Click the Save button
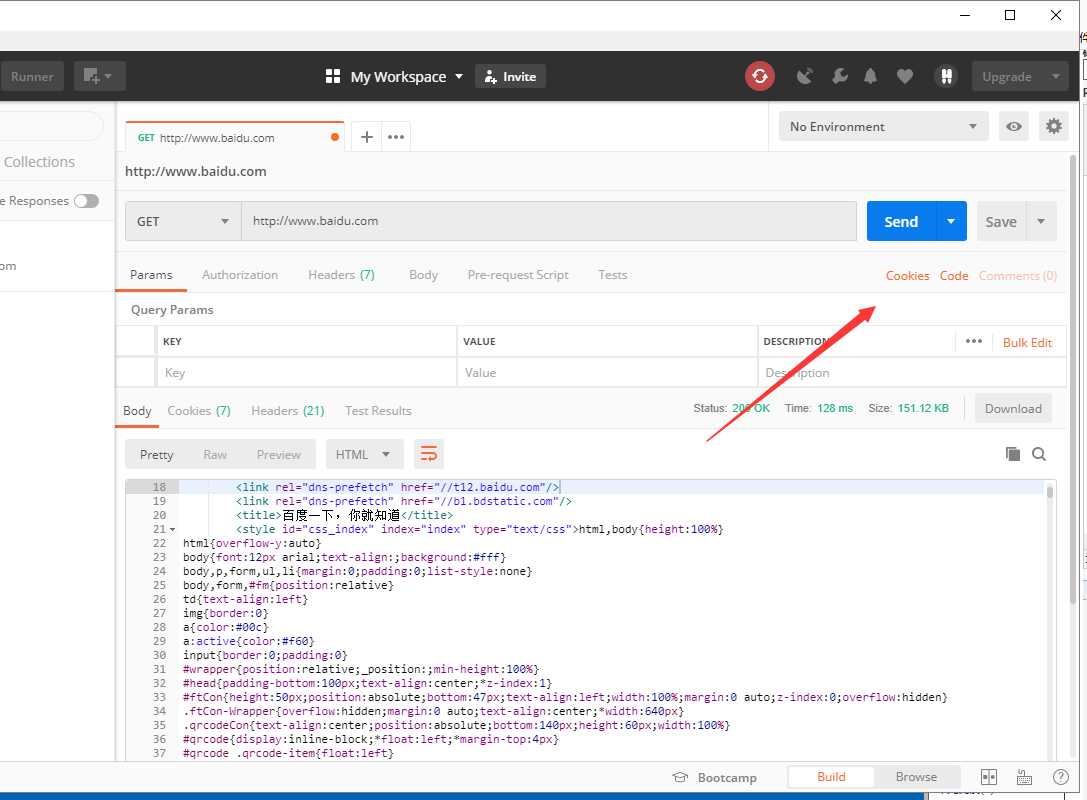Viewport: 1087px width, 800px height. tap(1001, 221)
